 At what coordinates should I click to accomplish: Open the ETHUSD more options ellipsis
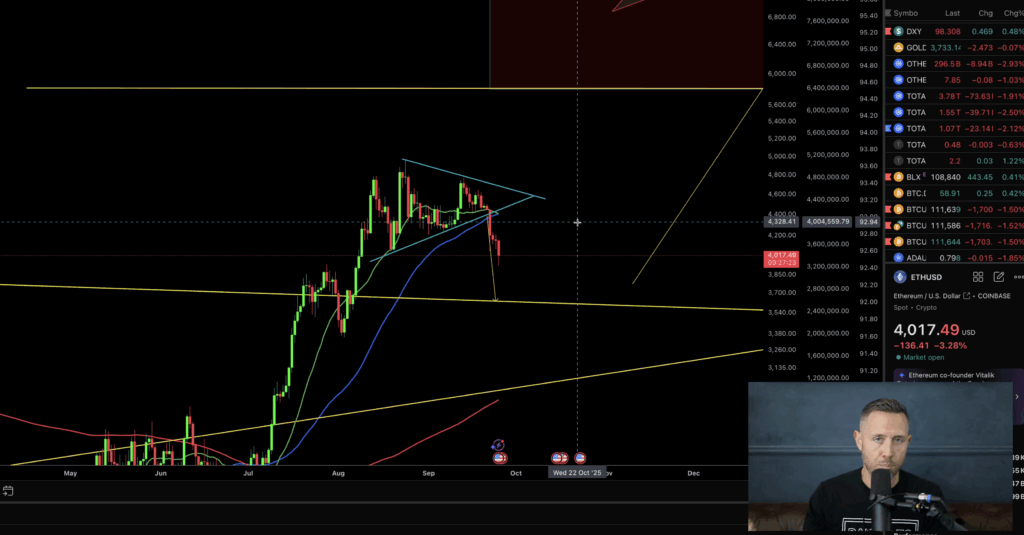pos(1018,277)
